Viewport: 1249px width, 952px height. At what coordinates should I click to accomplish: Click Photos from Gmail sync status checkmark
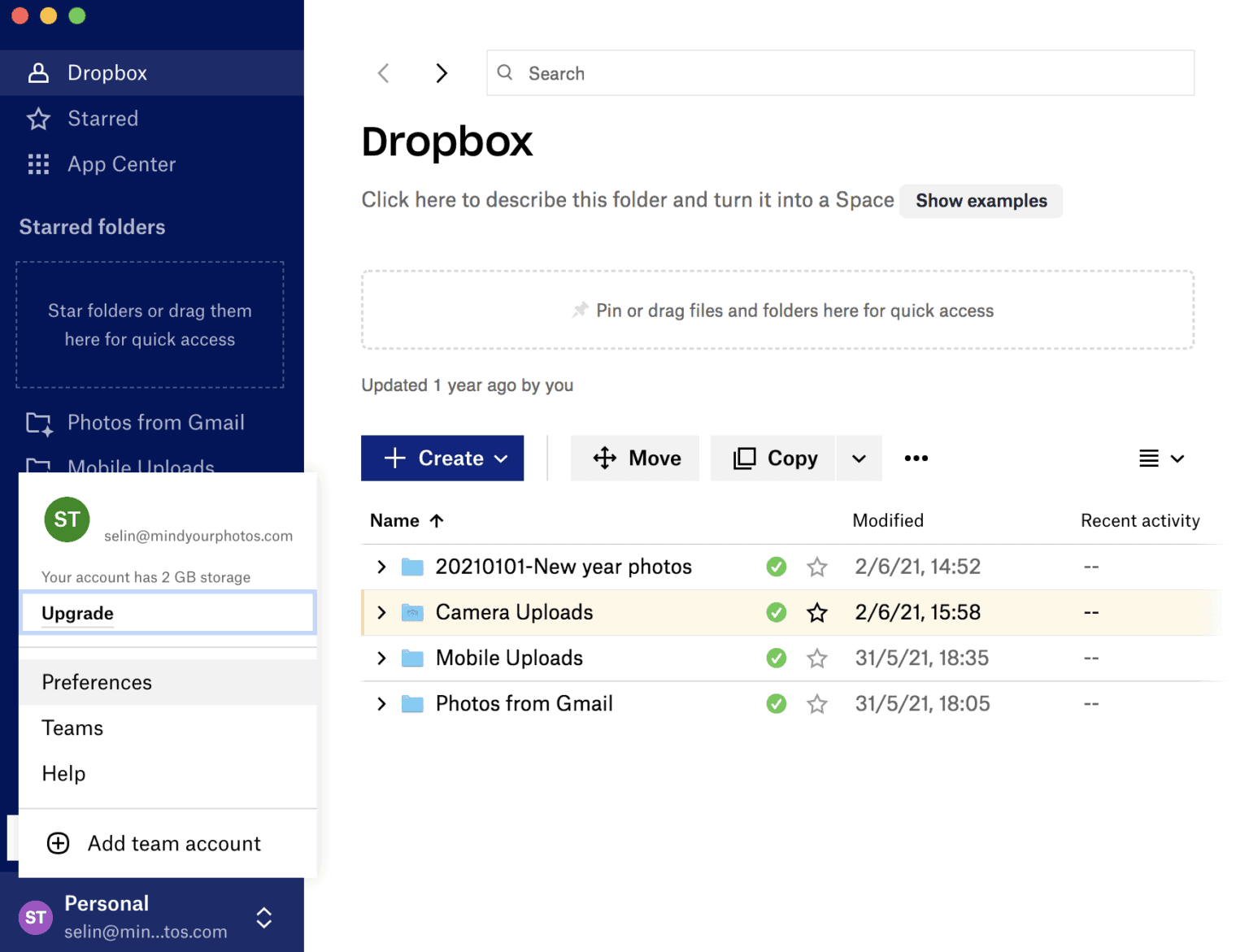[777, 703]
